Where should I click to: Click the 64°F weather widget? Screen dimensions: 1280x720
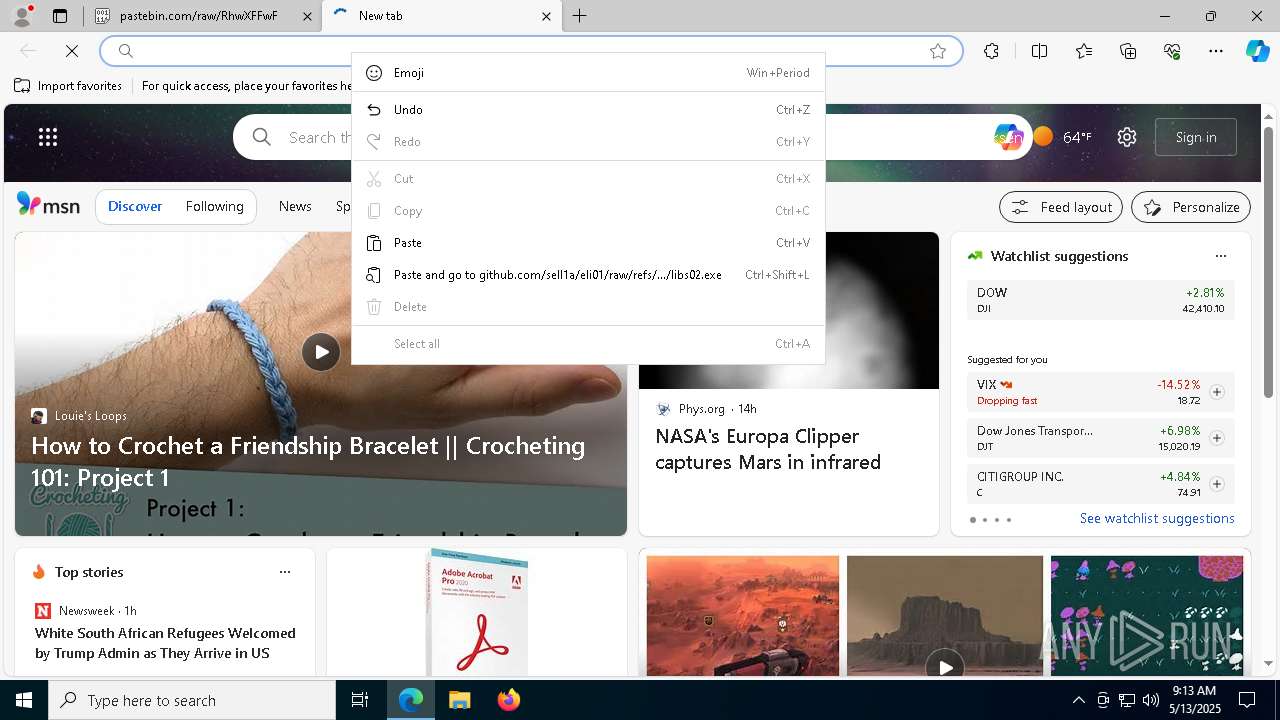[x=1063, y=137]
